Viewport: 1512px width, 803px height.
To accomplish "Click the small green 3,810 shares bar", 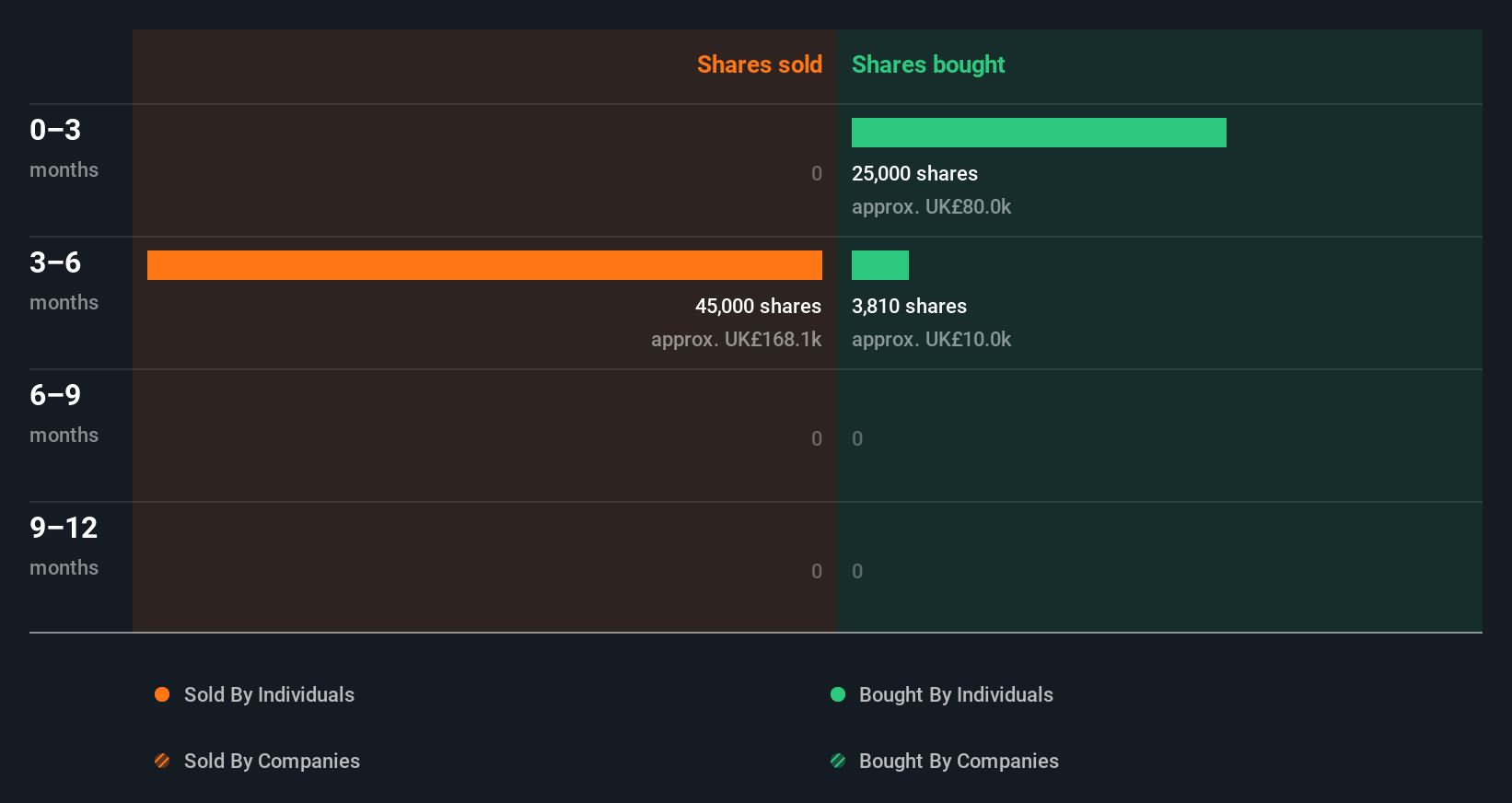I will tap(880, 265).
